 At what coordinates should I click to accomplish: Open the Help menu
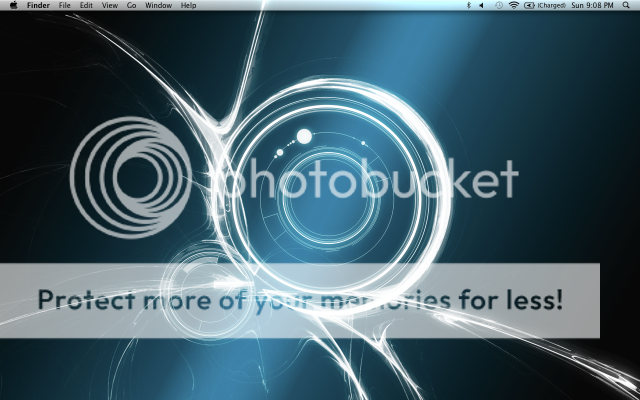click(189, 5)
